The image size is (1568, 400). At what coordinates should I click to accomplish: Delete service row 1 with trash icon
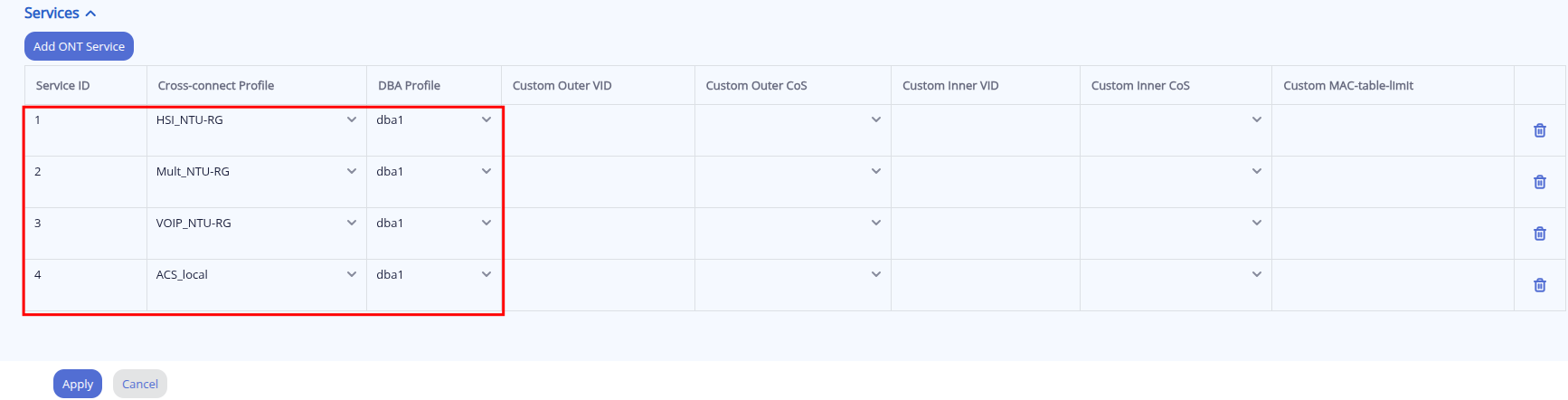coord(1539,130)
